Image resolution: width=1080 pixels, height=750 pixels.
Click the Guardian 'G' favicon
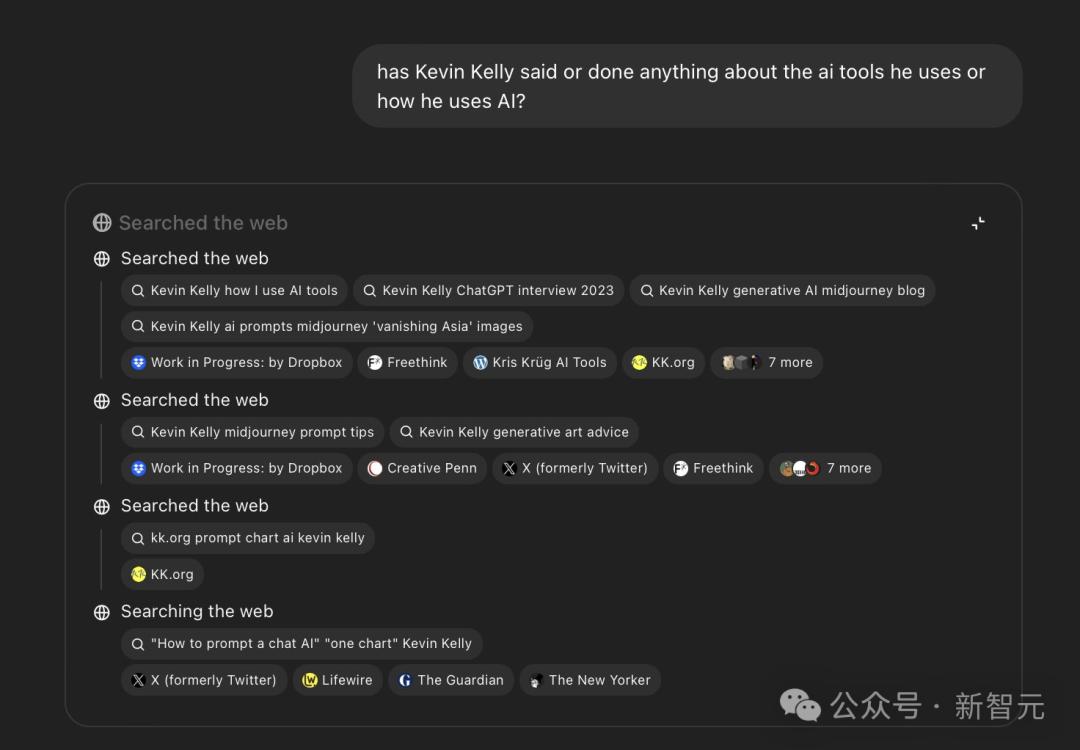[405, 680]
